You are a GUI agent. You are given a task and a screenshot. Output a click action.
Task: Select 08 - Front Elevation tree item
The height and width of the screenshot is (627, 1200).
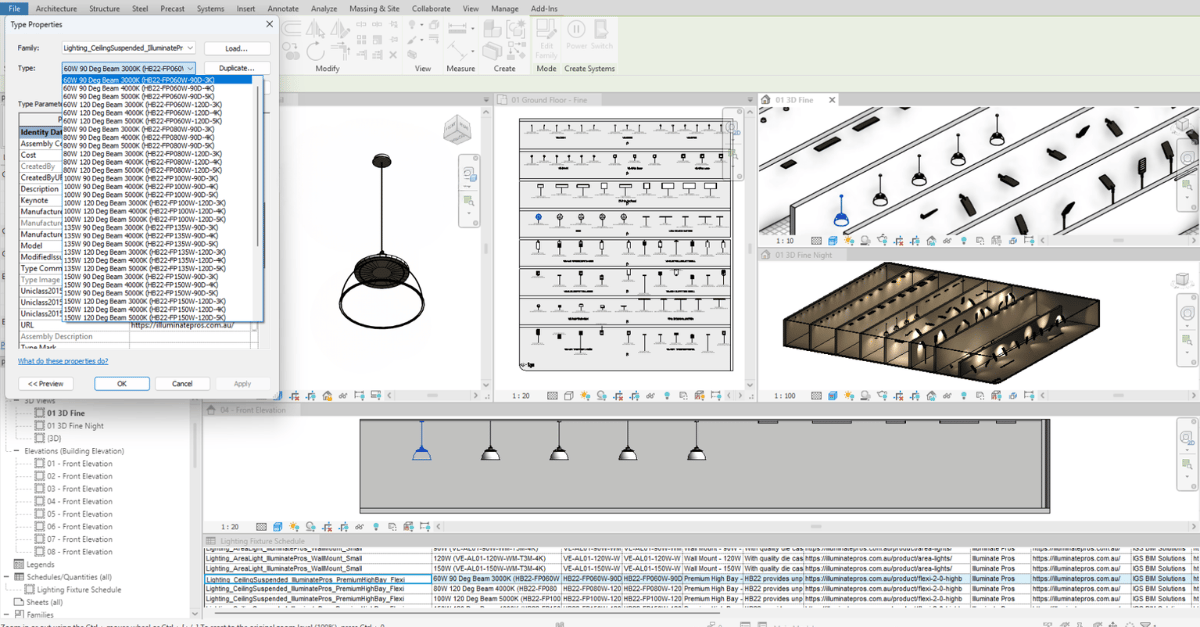tap(80, 552)
